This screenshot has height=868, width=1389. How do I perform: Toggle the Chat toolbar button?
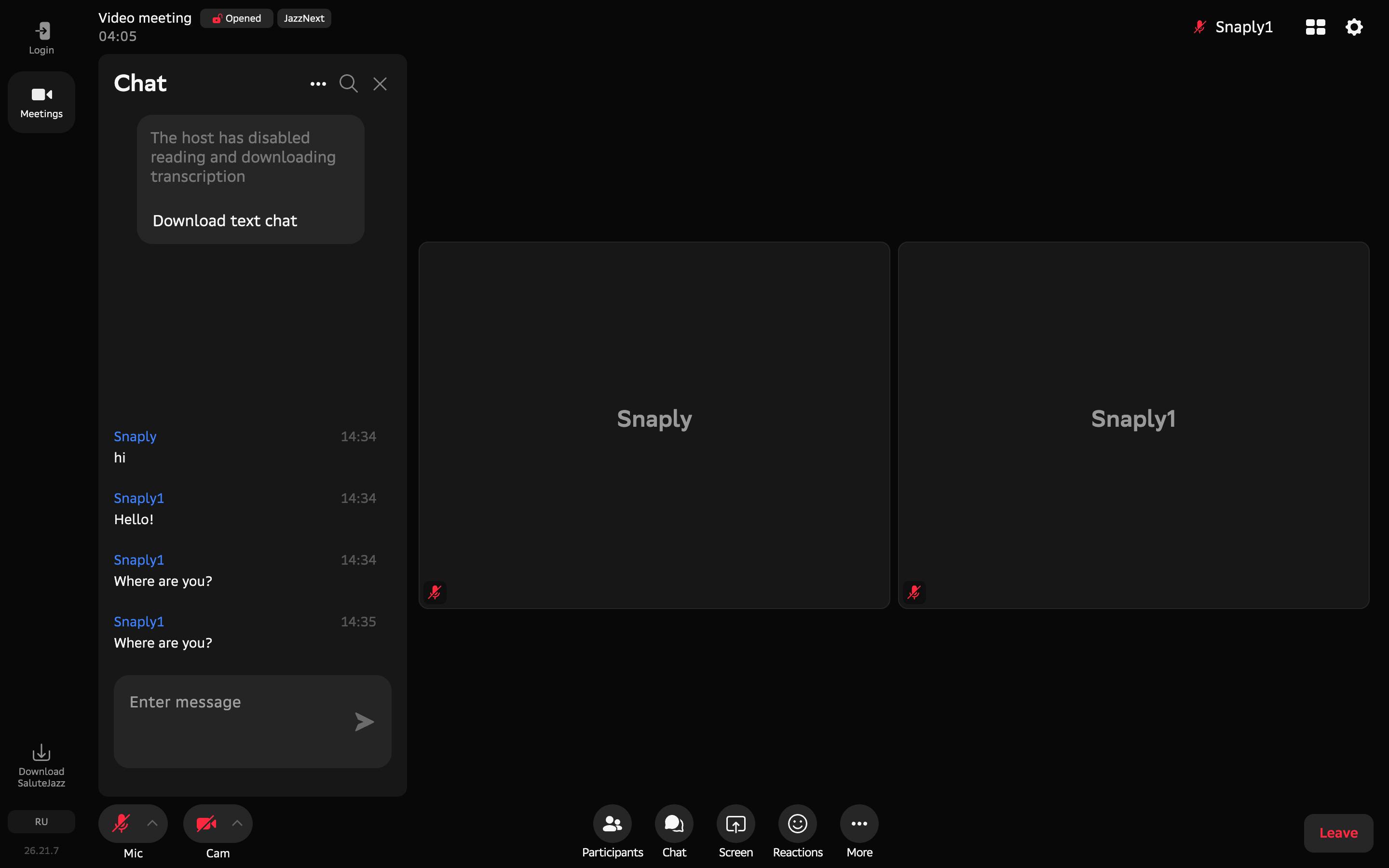(674, 832)
